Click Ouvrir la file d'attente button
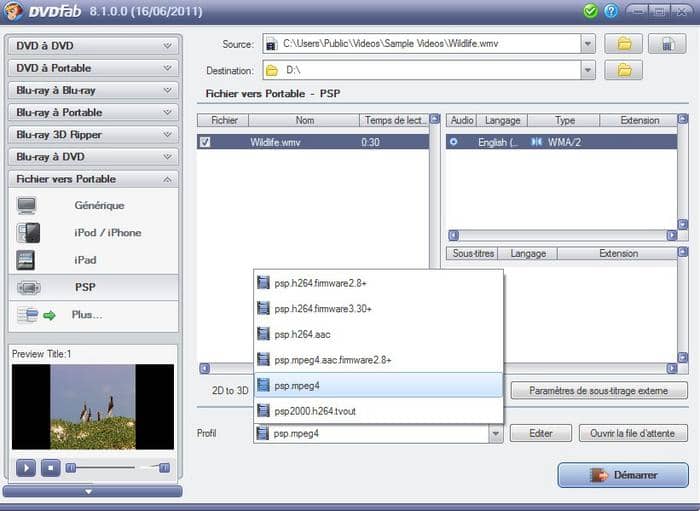The width and height of the screenshot is (700, 511). 633,433
